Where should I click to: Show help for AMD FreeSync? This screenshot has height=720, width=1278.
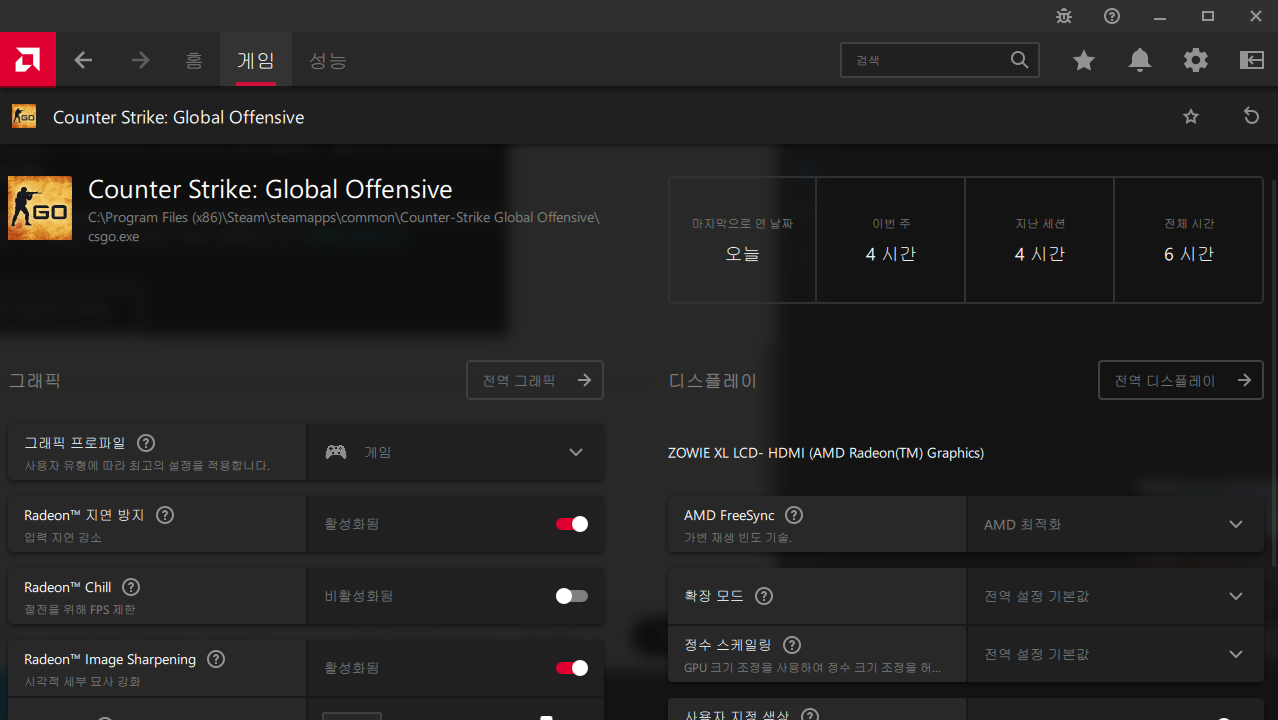tap(794, 515)
